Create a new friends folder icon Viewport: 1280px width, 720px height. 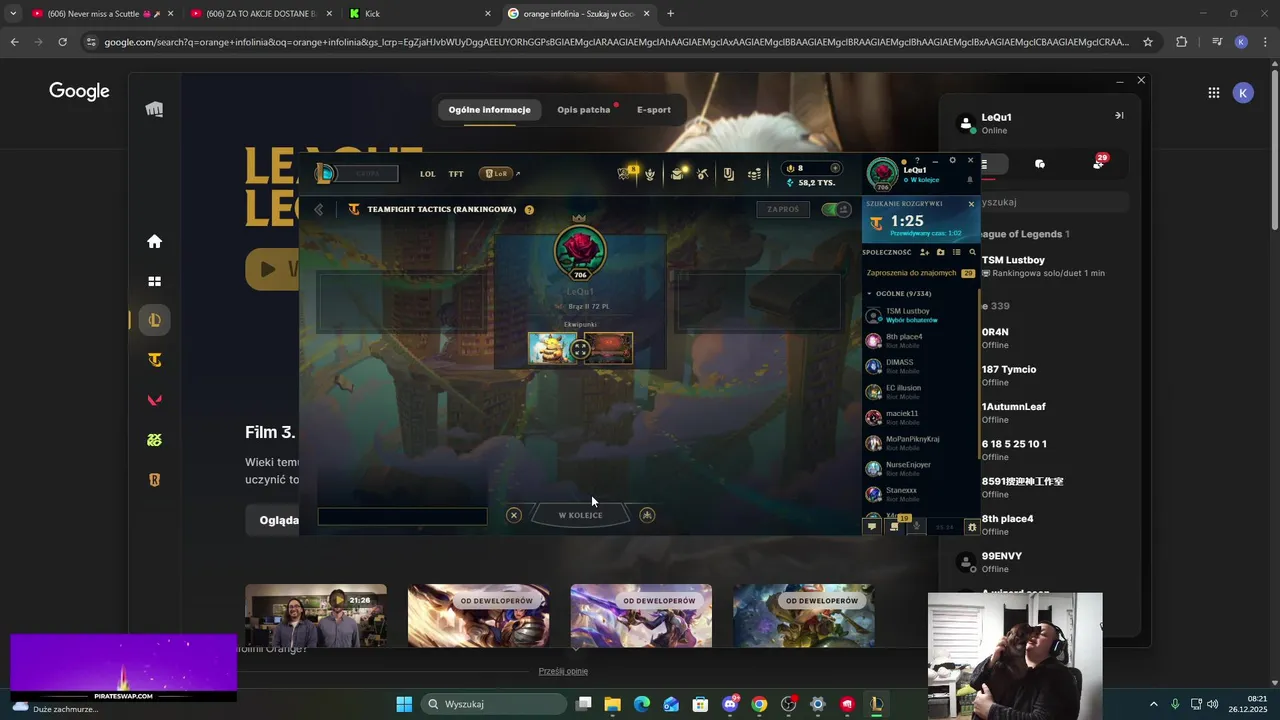pyautogui.click(x=940, y=252)
